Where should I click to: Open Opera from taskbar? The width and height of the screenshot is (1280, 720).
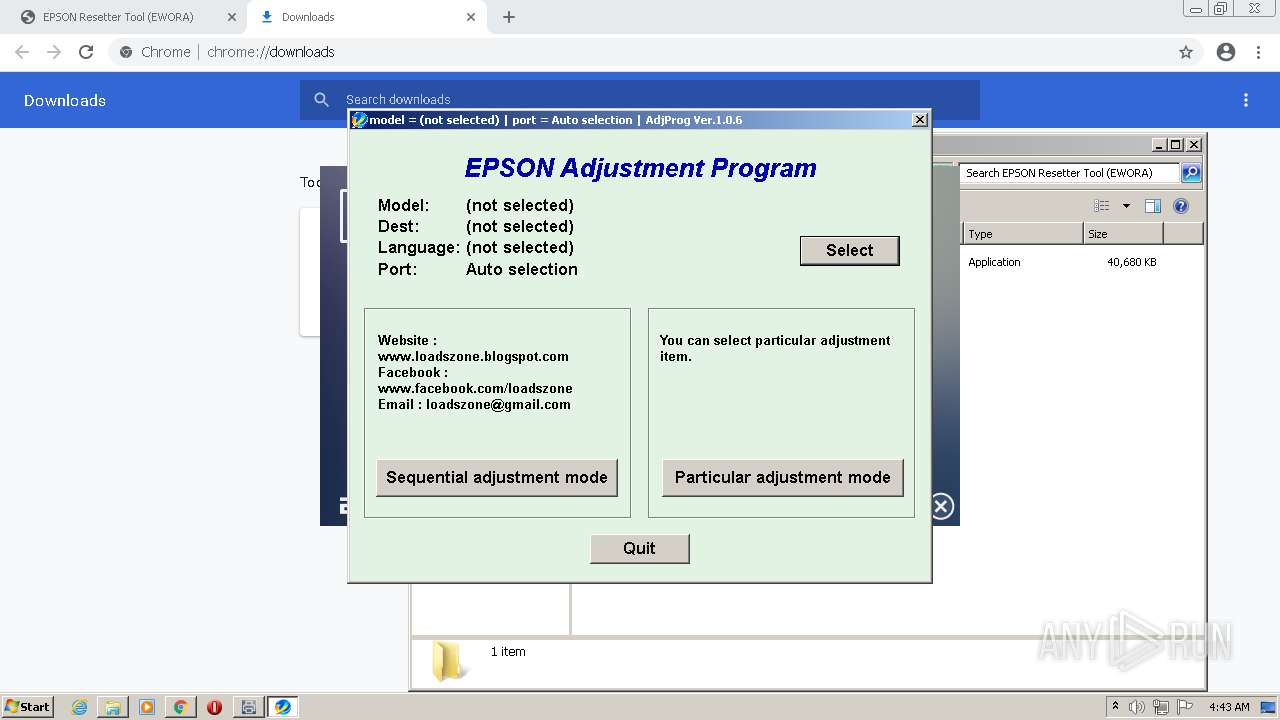coord(214,707)
